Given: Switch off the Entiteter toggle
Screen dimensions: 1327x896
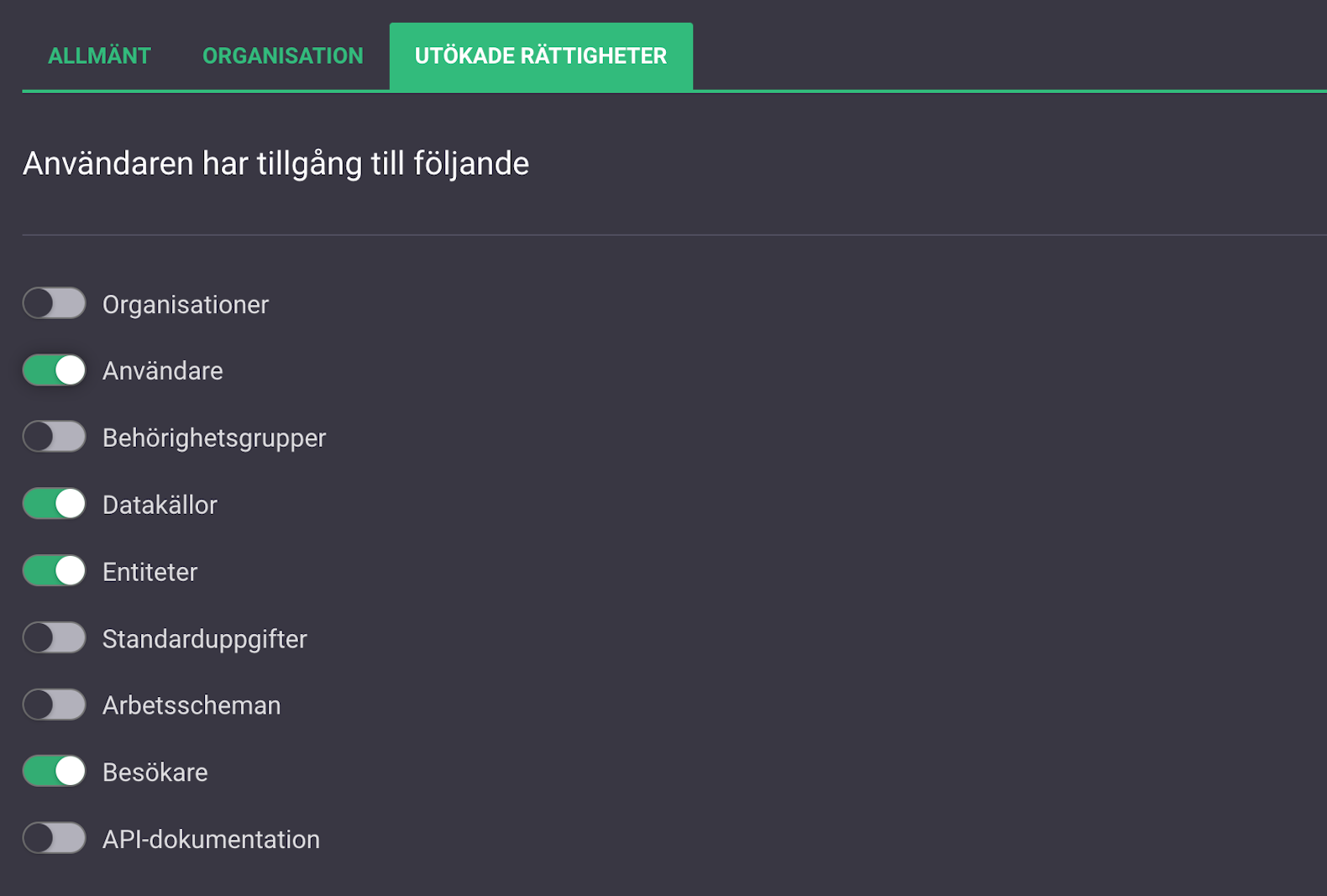Looking at the screenshot, I should pos(54,571).
